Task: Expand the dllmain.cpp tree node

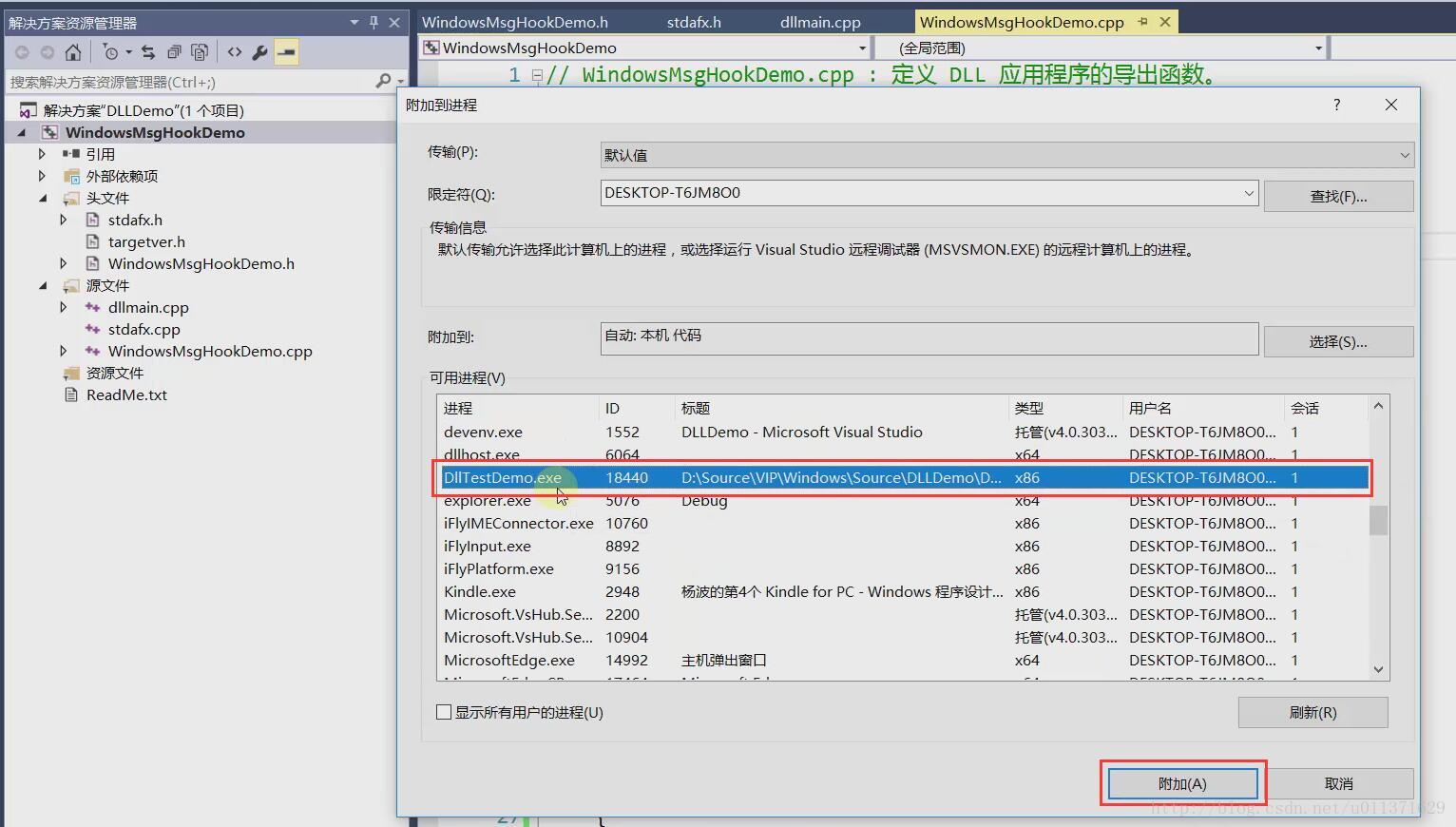Action: coord(64,307)
